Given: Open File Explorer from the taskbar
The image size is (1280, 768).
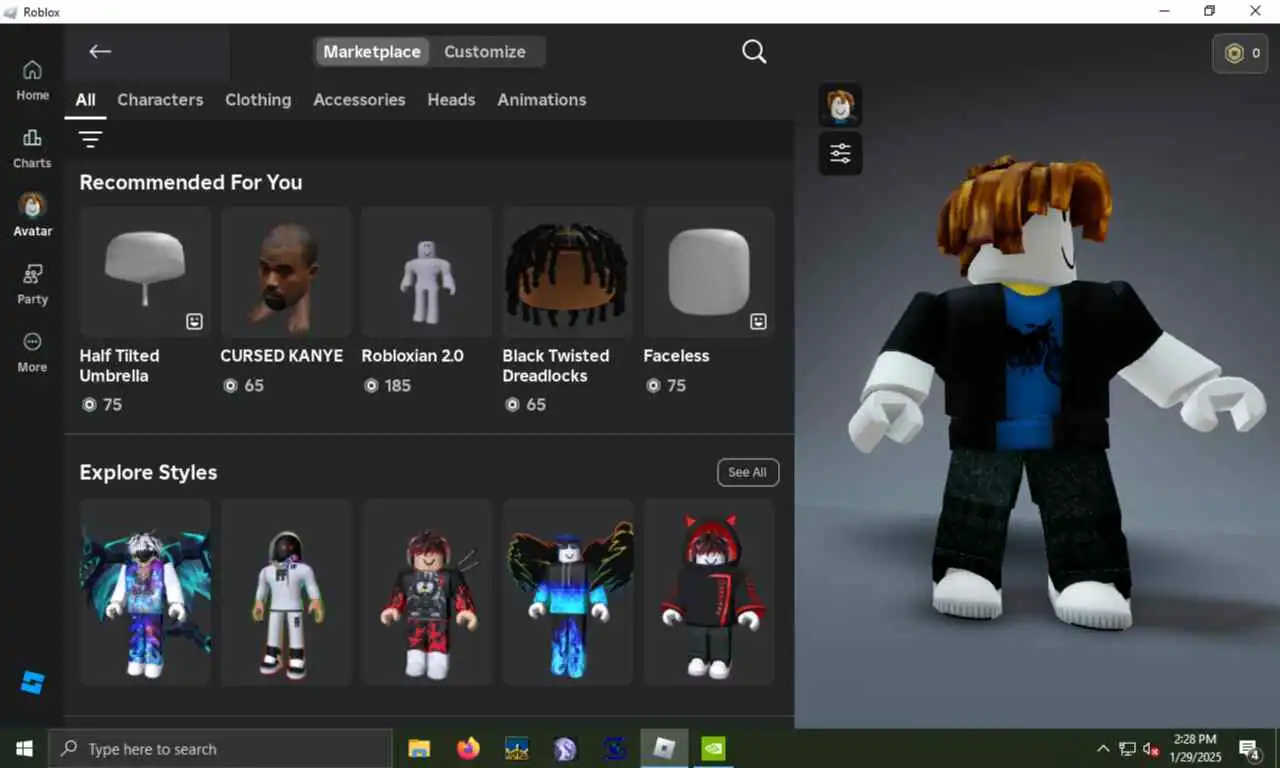Looking at the screenshot, I should coord(419,748).
